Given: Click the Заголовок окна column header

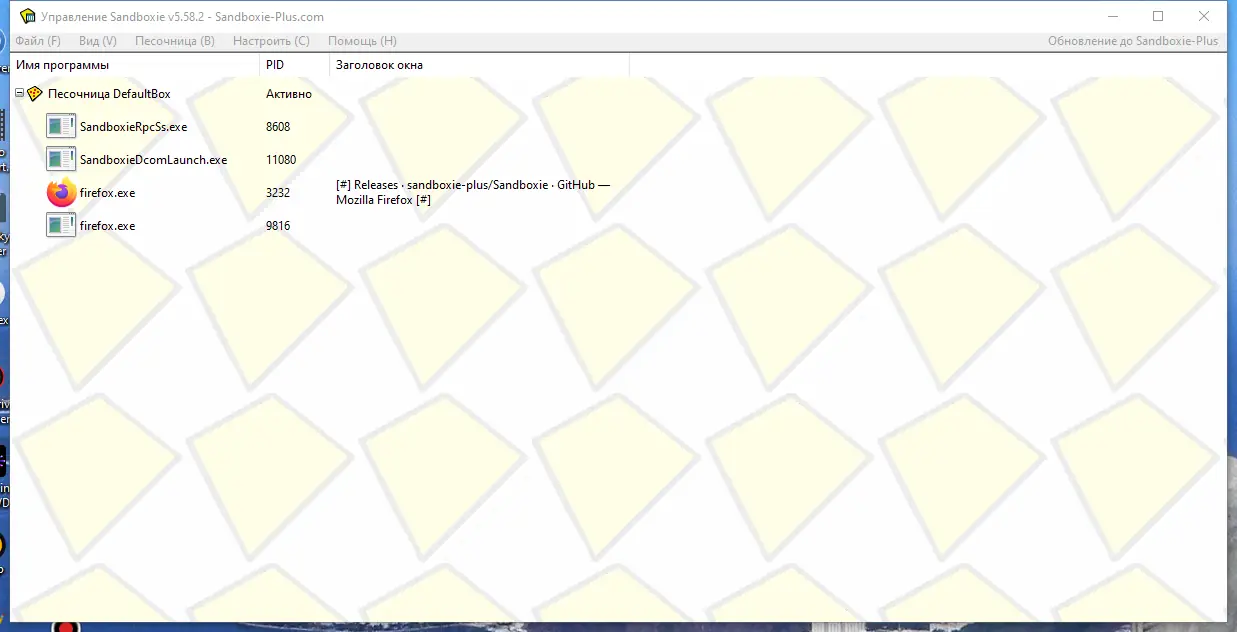Looking at the screenshot, I should [x=479, y=65].
